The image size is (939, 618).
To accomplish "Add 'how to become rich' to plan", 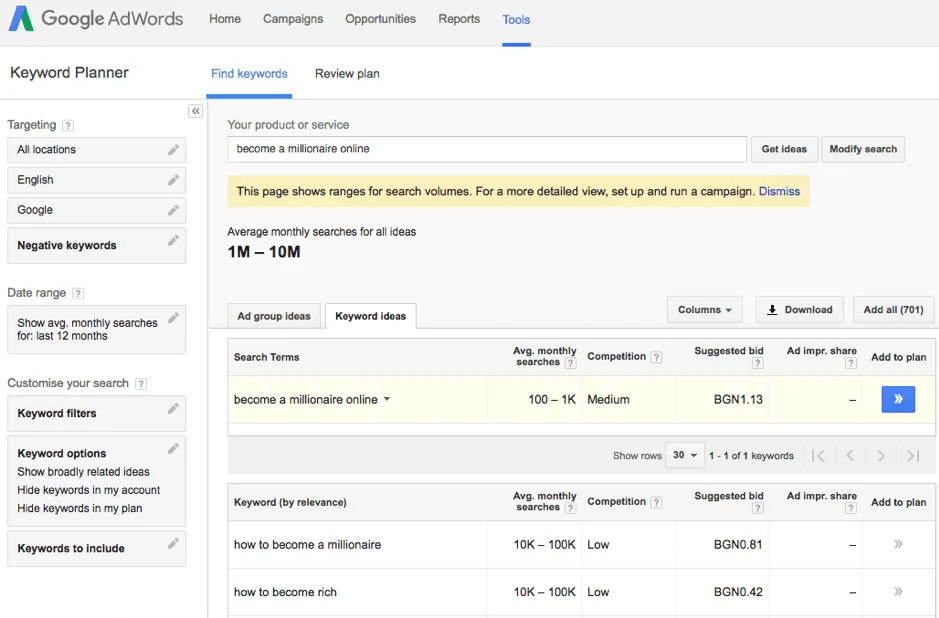I will 898,592.
